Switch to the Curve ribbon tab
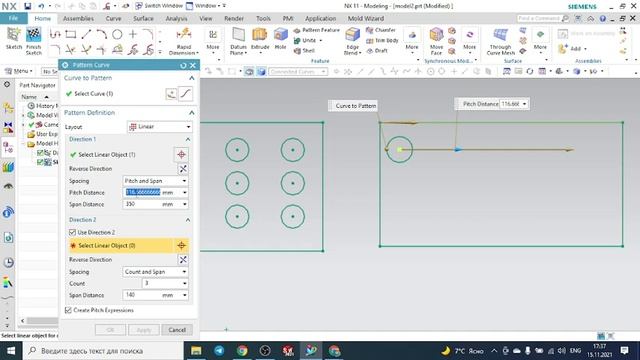Screen dimensions: 640x360 click(113, 18)
